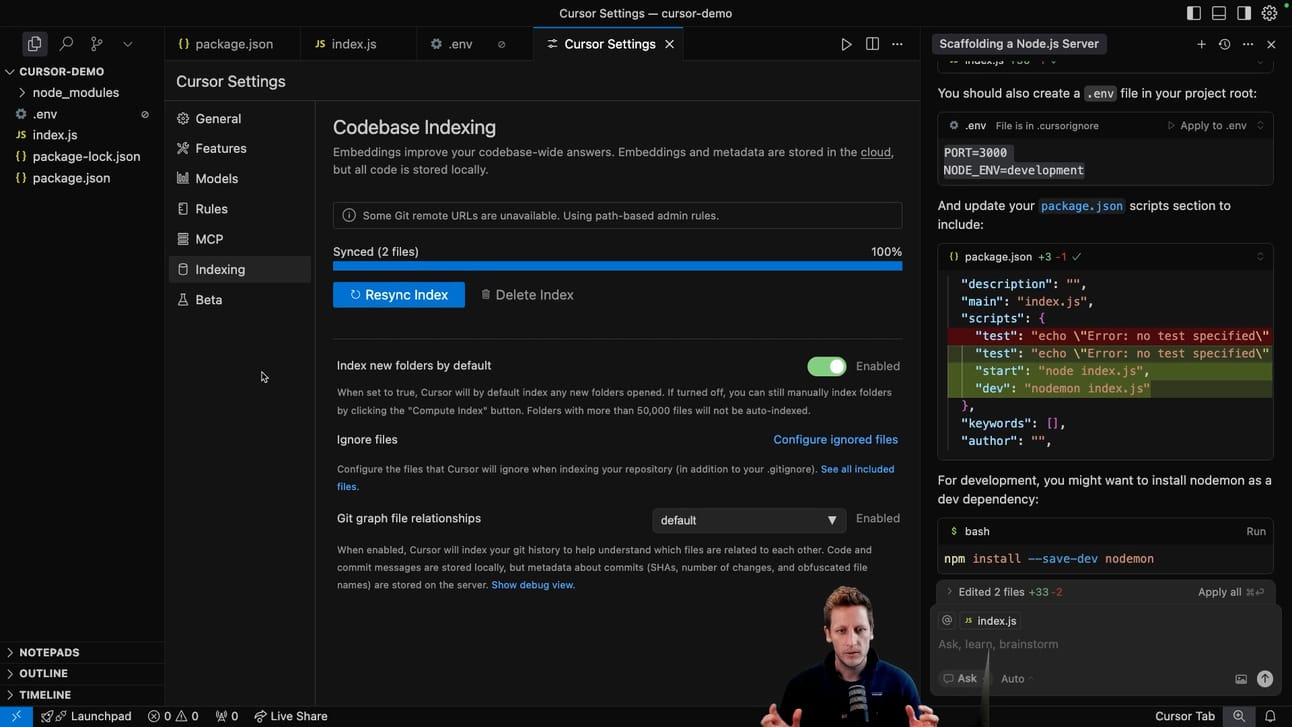Open the Search view icon
Viewport: 1292px width, 727px height.
tap(66, 44)
